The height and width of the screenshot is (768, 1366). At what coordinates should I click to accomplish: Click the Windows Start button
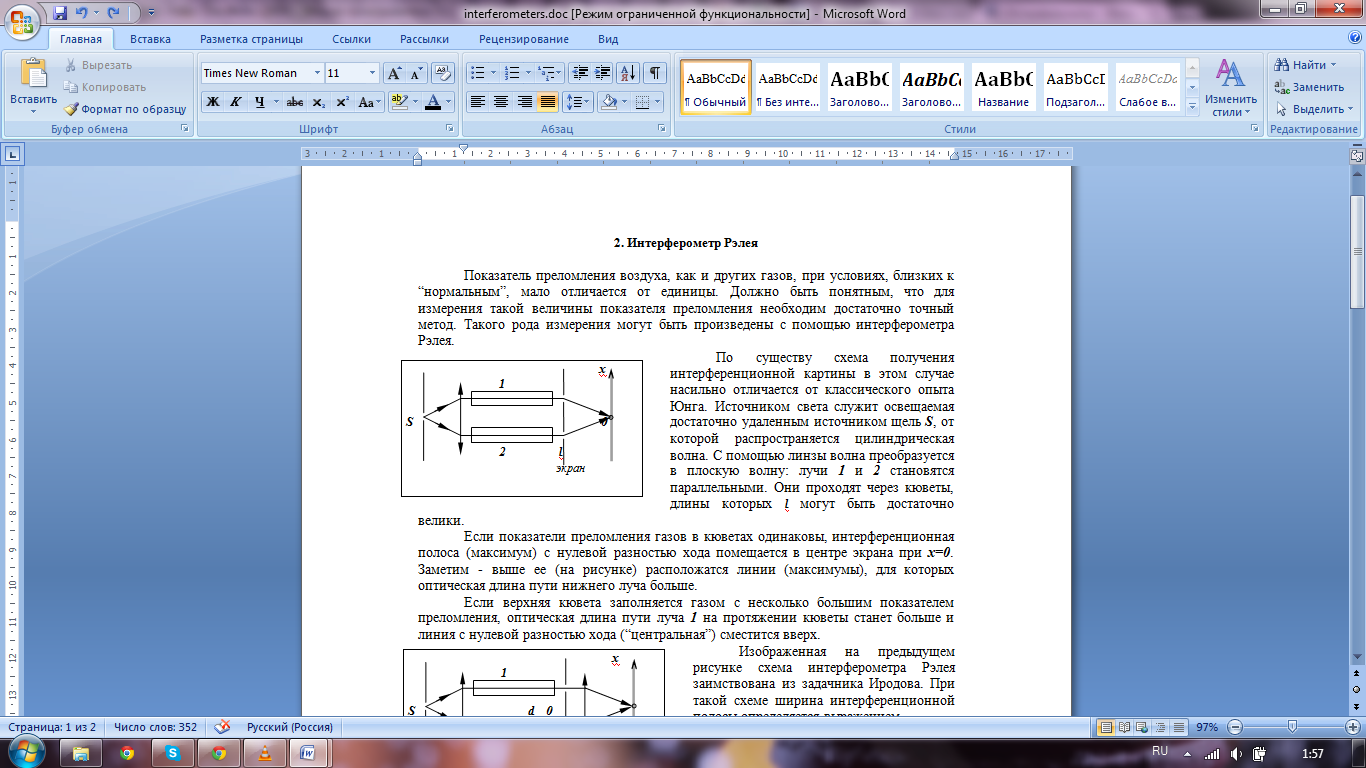click(x=27, y=751)
